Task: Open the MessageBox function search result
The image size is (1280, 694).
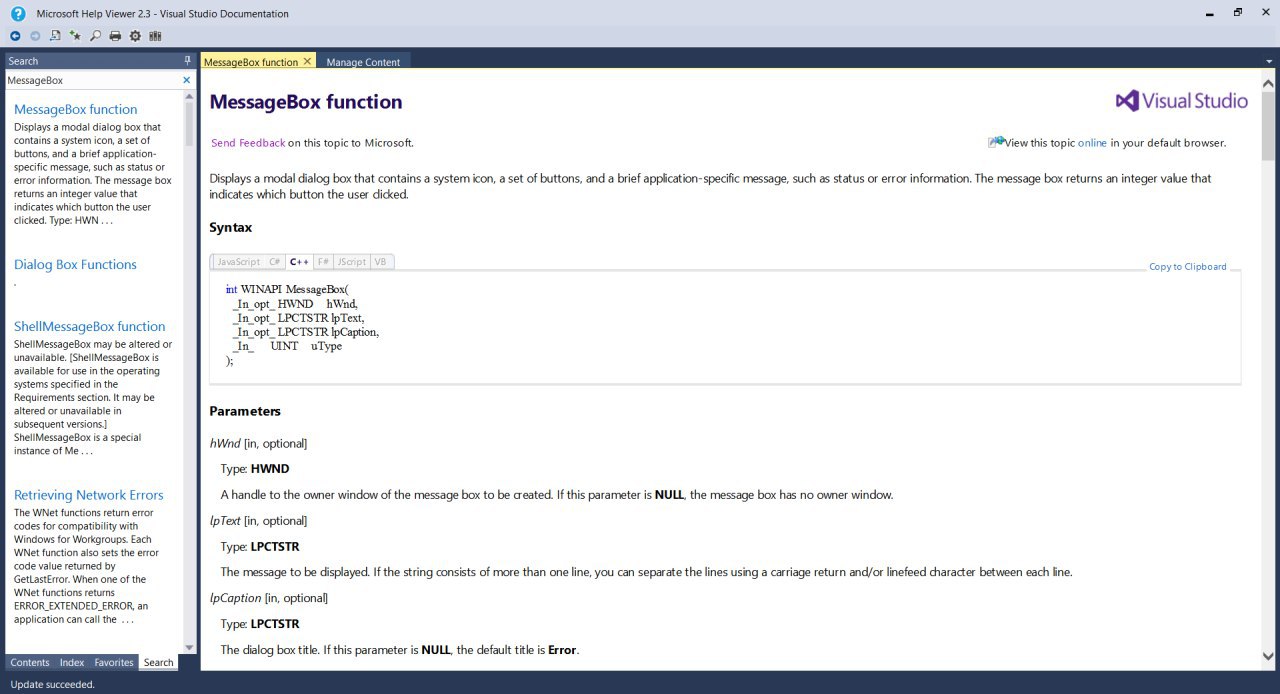Action: (76, 109)
